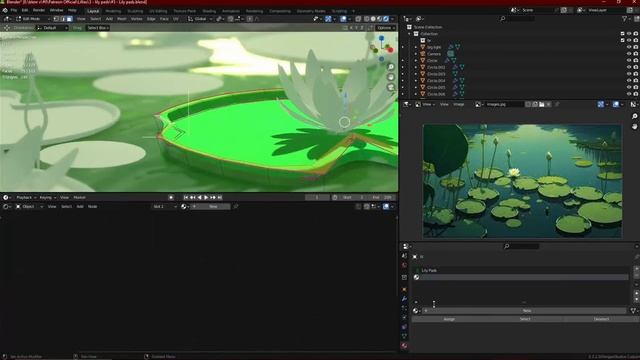Open the Render menu
This screenshot has height=360, width=640.
pyautogui.click(x=39, y=10)
